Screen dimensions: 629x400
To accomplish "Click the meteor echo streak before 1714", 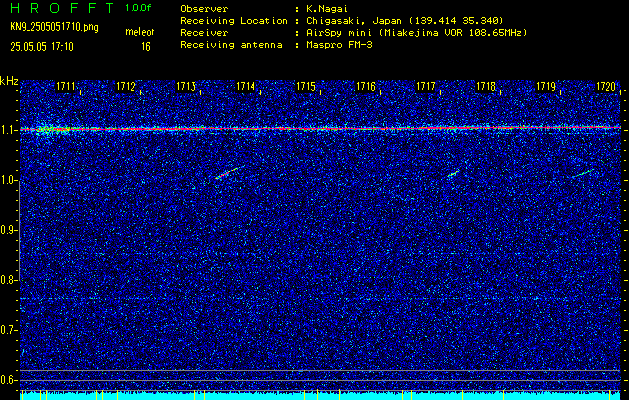I will click(230, 173).
